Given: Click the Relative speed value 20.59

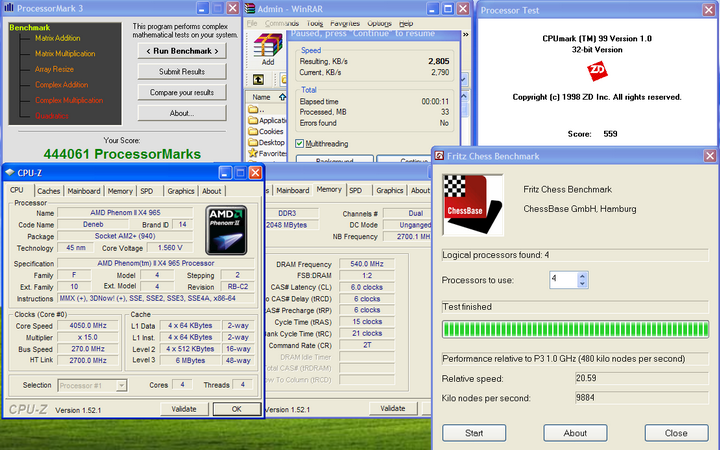Looking at the screenshot, I should tap(641, 378).
